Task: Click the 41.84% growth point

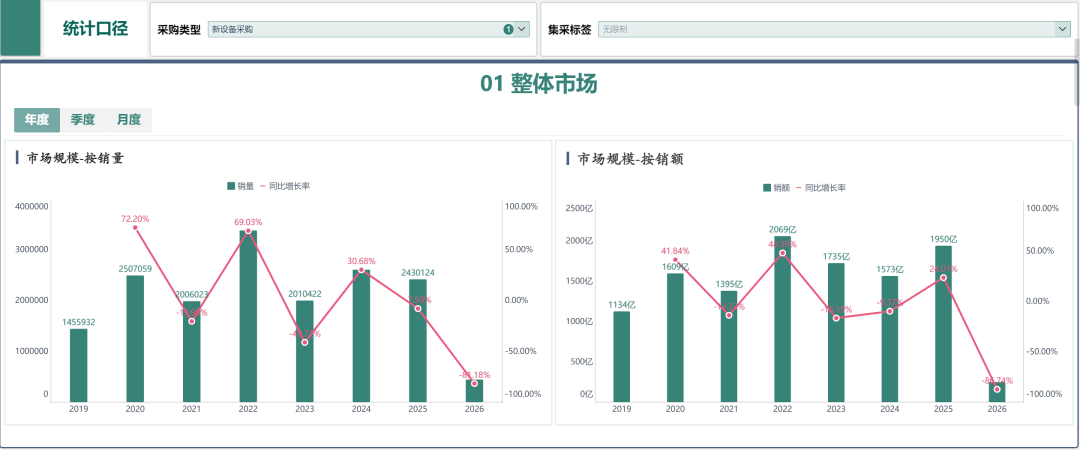Action: coord(675,260)
